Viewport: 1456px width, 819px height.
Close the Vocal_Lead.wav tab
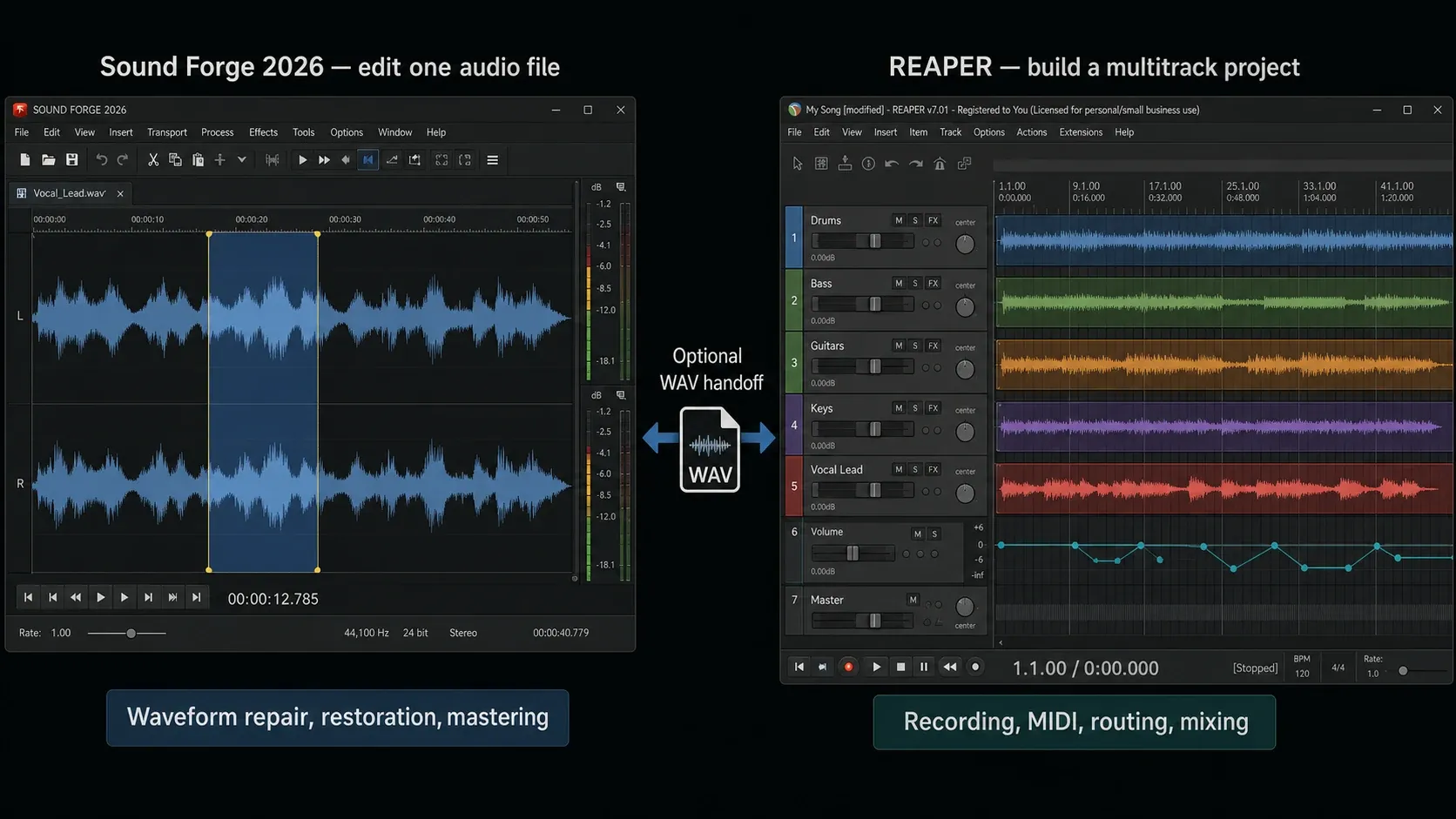120,193
